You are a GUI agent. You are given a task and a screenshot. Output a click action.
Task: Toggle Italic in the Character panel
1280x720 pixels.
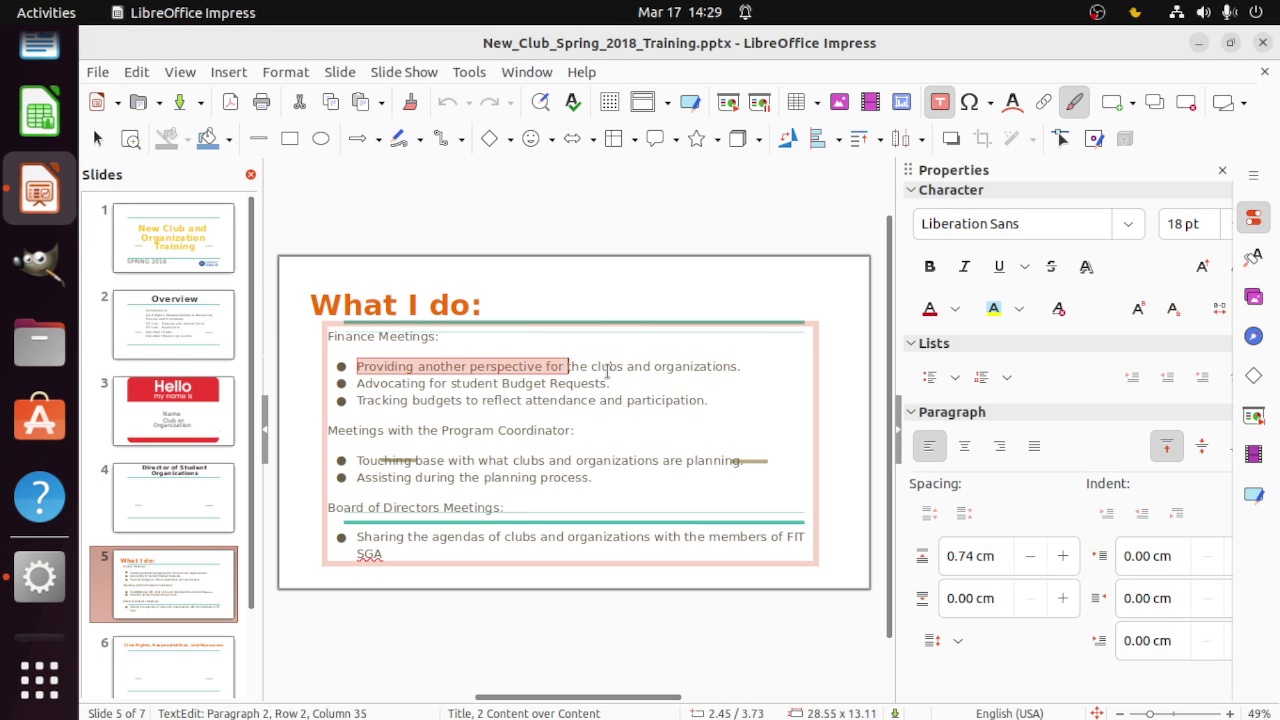tap(964, 267)
